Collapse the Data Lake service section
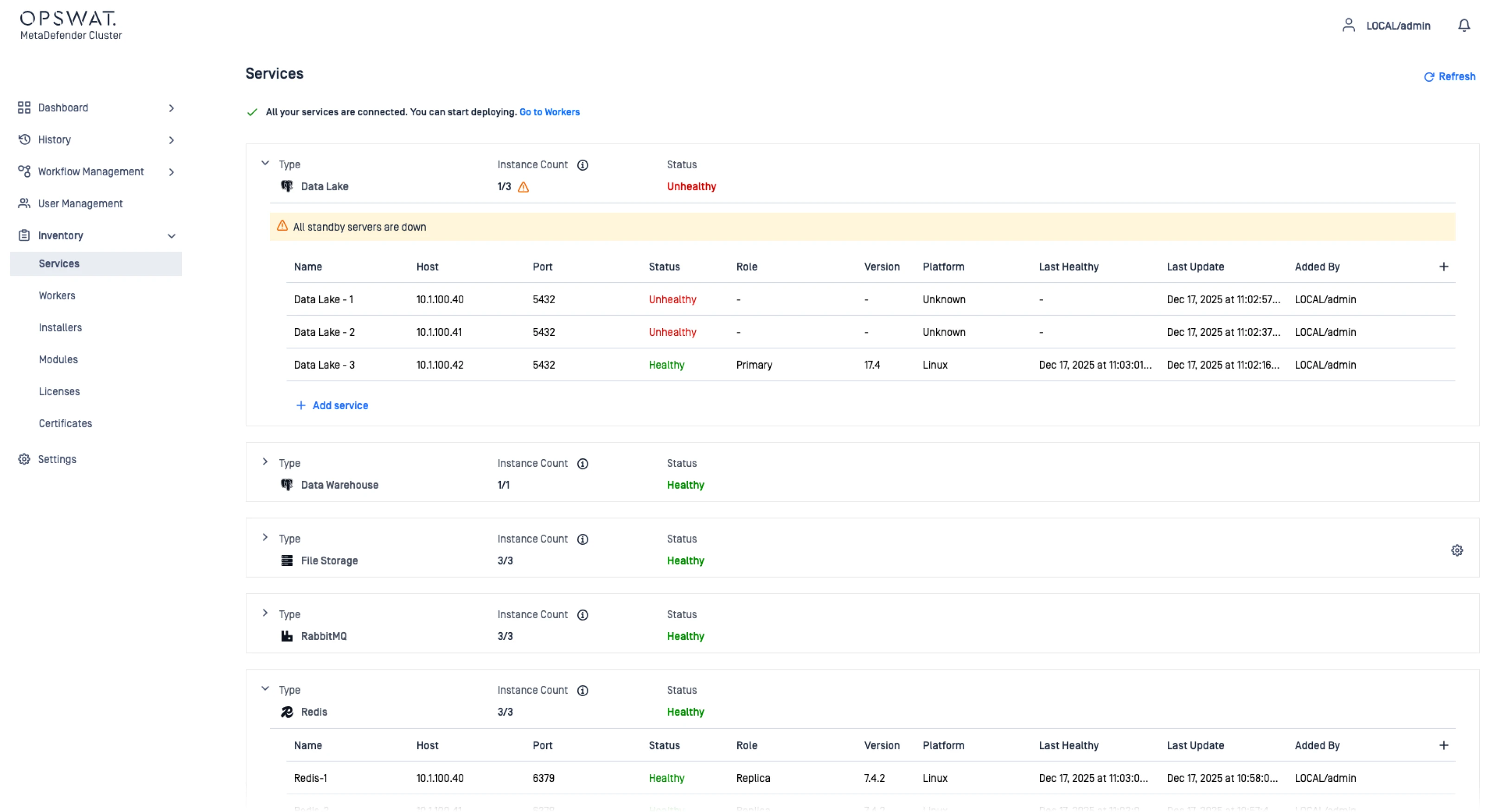The height and width of the screenshot is (812, 1497). (x=265, y=163)
